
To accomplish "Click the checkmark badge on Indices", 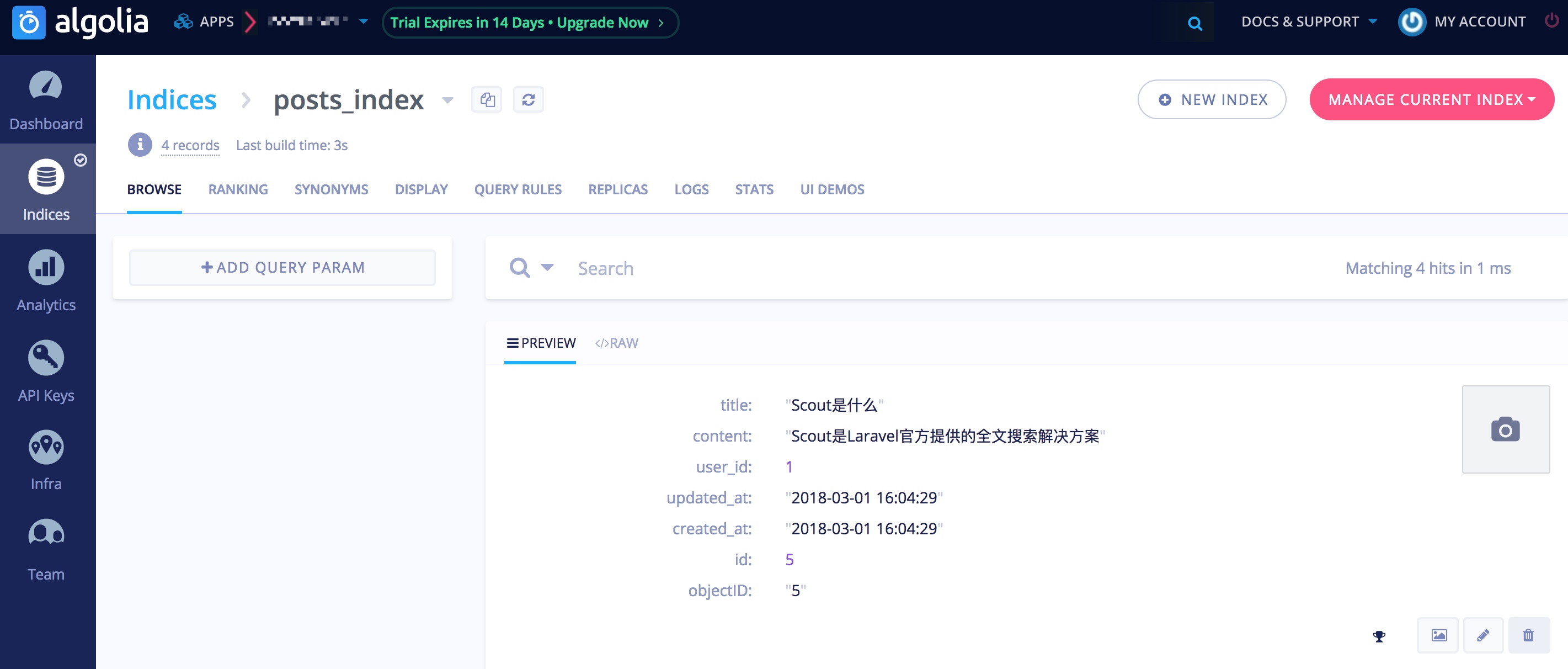I will 81,160.
